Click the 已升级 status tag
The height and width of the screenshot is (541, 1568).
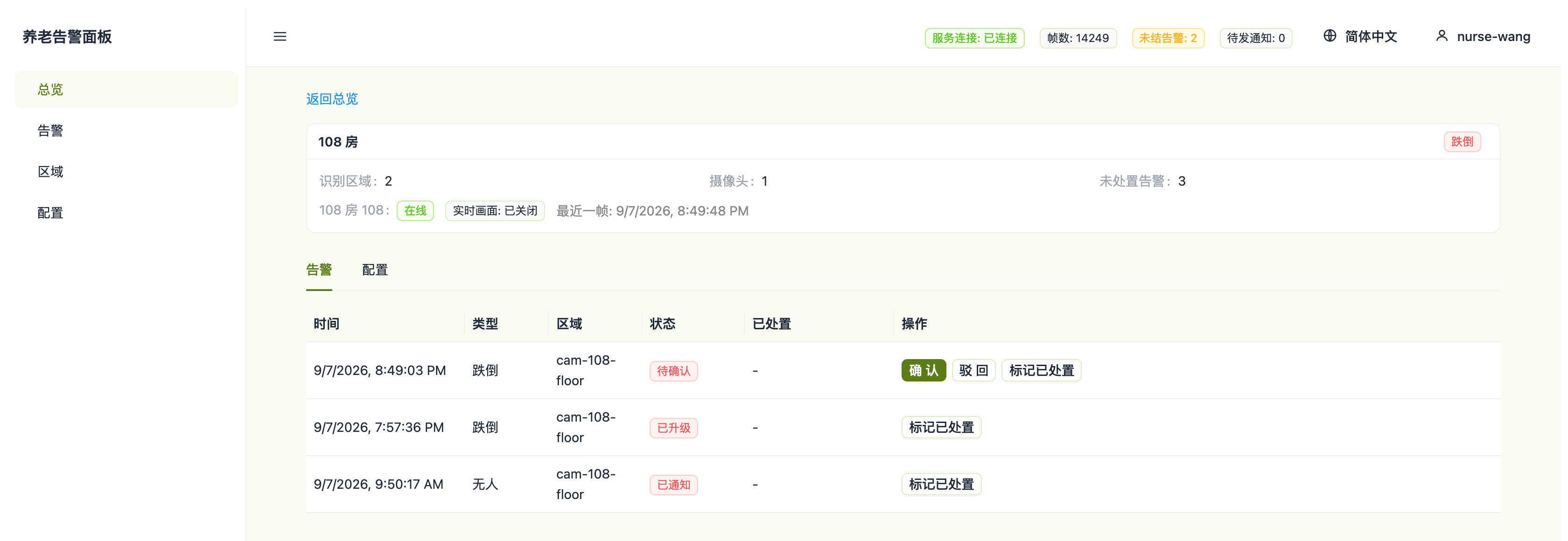point(673,428)
